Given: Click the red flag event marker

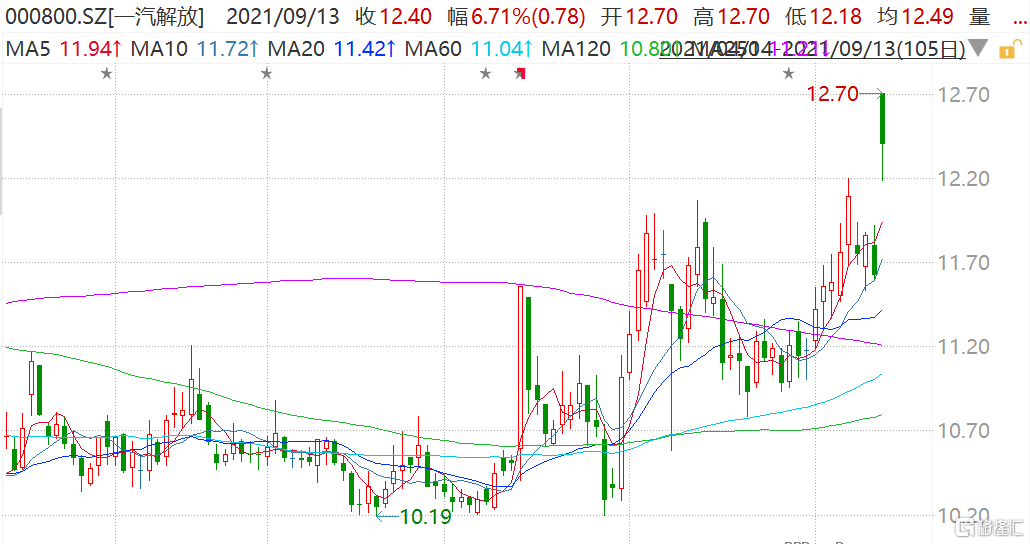Looking at the screenshot, I should click(522, 73).
